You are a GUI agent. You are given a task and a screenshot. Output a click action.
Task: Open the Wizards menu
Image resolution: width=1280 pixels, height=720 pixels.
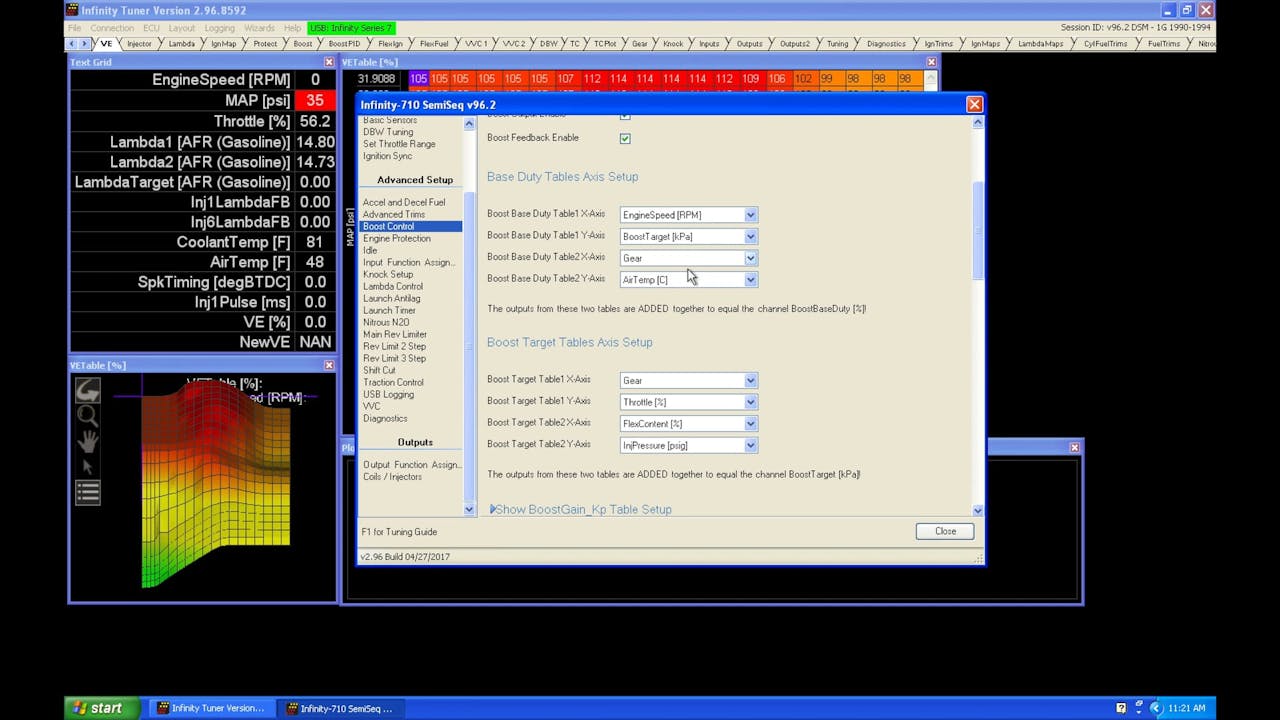[x=259, y=27]
